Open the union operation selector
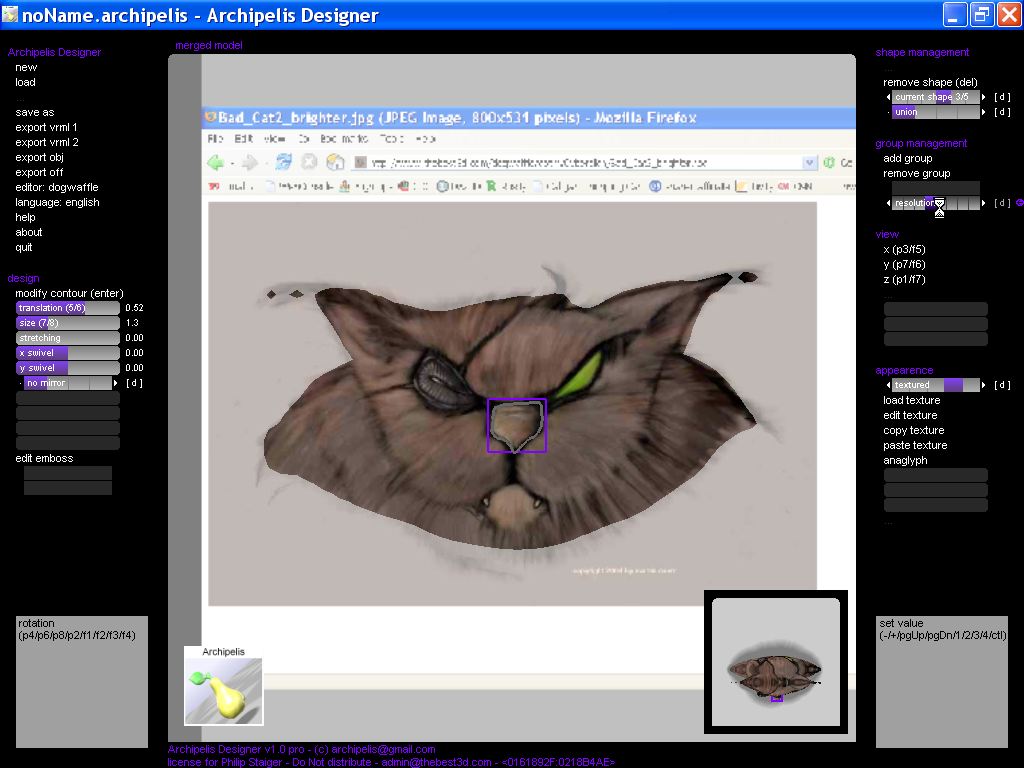Image resolution: width=1024 pixels, height=768 pixels. click(x=936, y=112)
